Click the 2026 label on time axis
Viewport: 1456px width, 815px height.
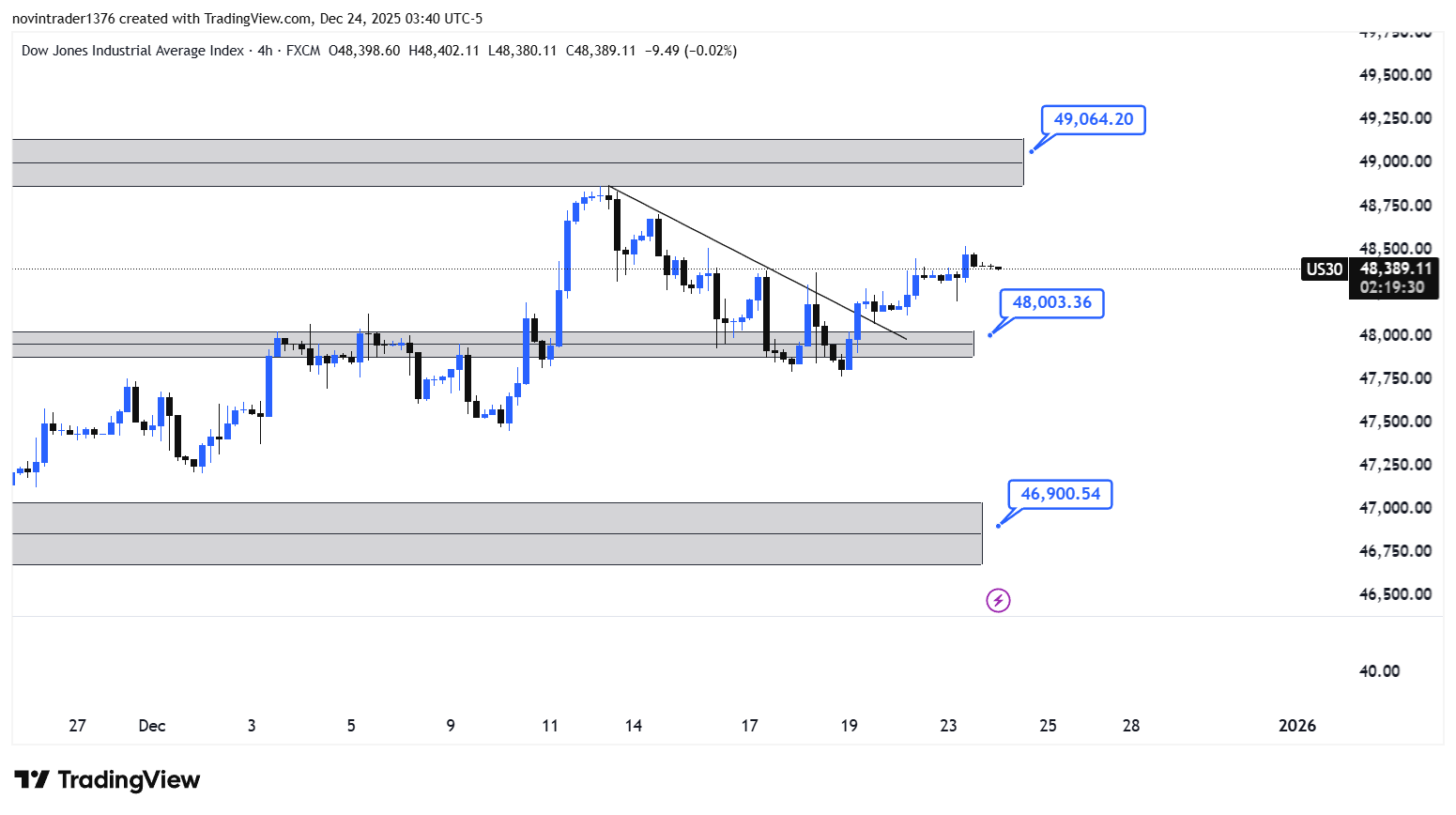click(1297, 726)
